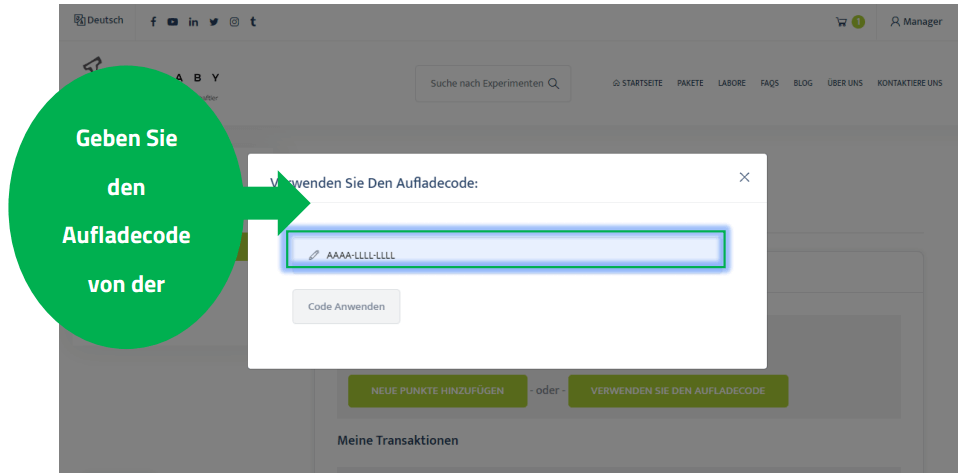Navigate to Kontaktiere Uns
The width and height of the screenshot is (960, 473).
(x=909, y=84)
